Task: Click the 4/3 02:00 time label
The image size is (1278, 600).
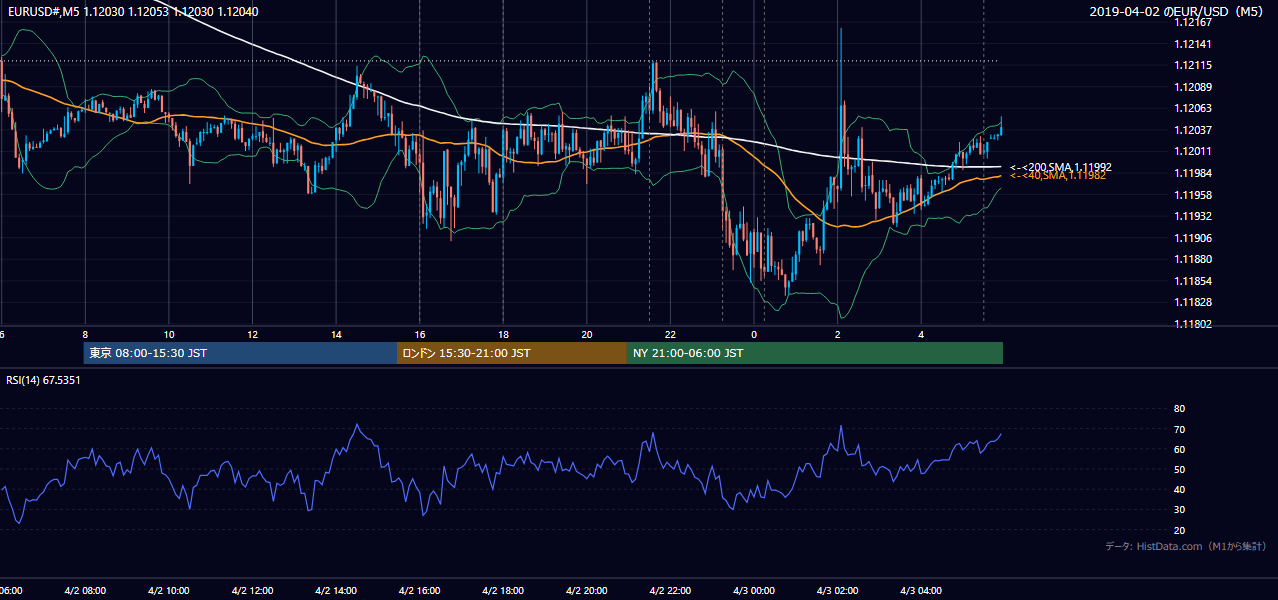Action: click(x=837, y=590)
